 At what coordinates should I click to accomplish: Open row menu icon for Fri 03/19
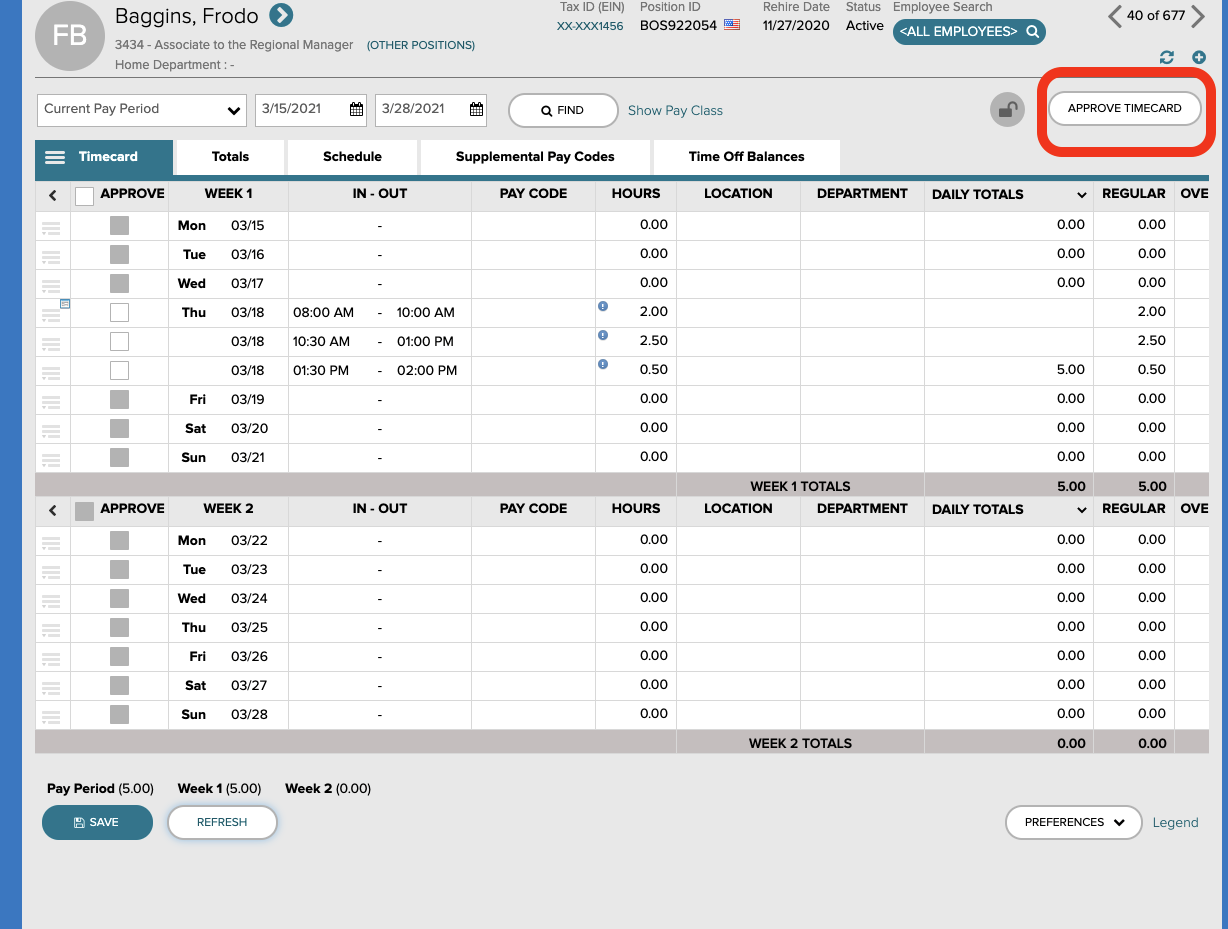[x=51, y=402]
